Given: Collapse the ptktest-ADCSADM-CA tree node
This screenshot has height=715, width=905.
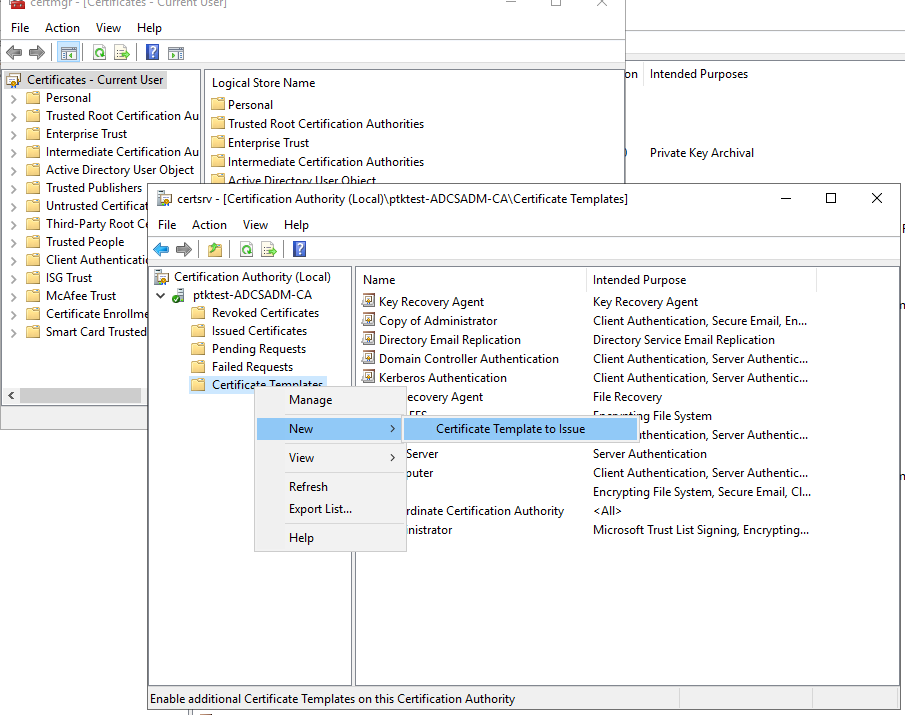Looking at the screenshot, I should [x=160, y=295].
